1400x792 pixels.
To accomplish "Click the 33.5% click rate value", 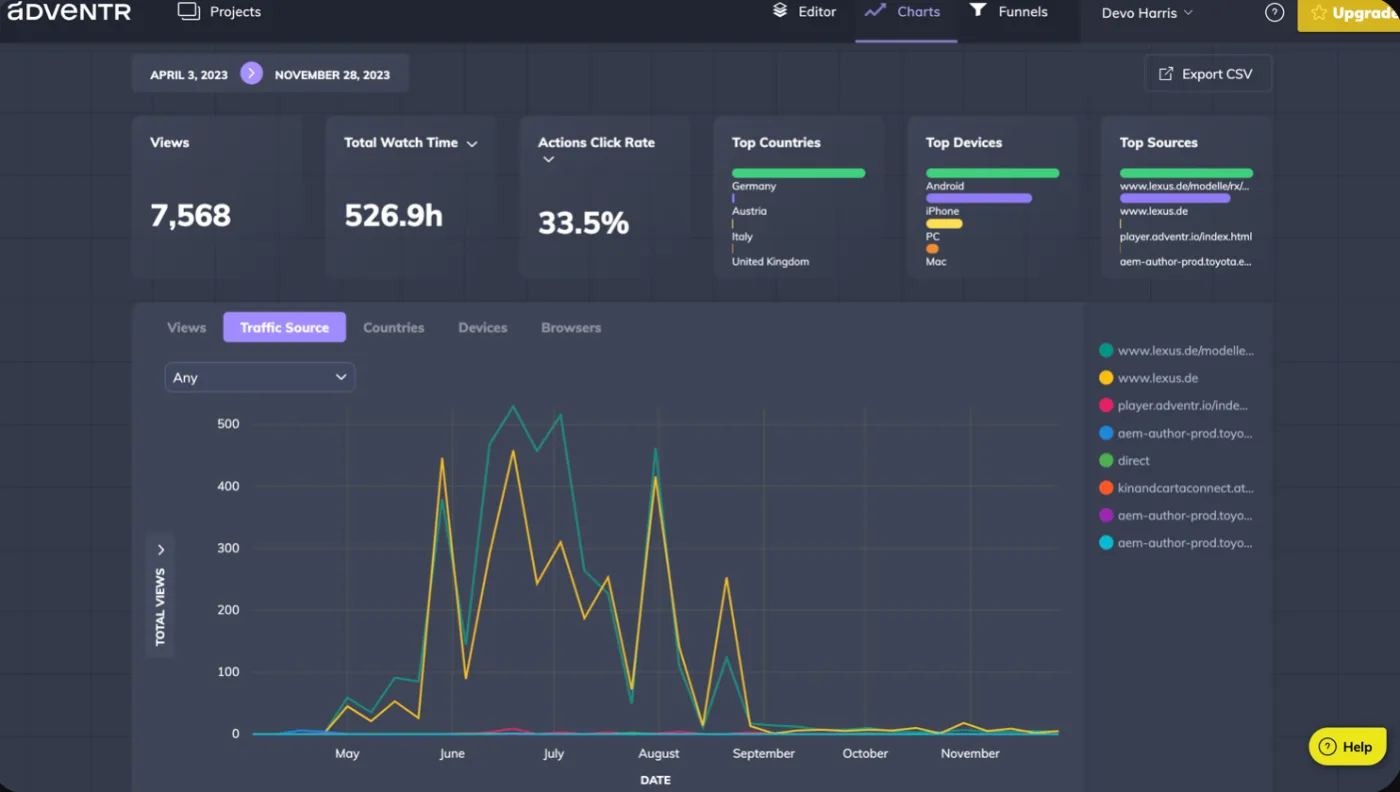I will coord(583,223).
